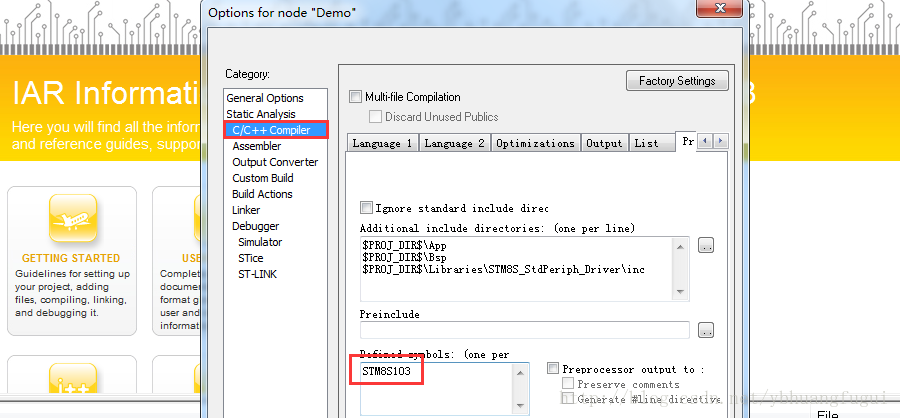
Task: Select Linker category
Action: click(246, 210)
